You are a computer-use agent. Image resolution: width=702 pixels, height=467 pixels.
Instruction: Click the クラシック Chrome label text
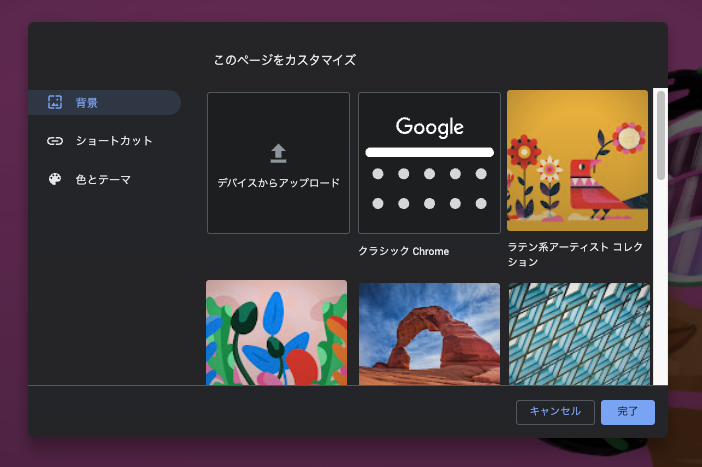click(403, 251)
